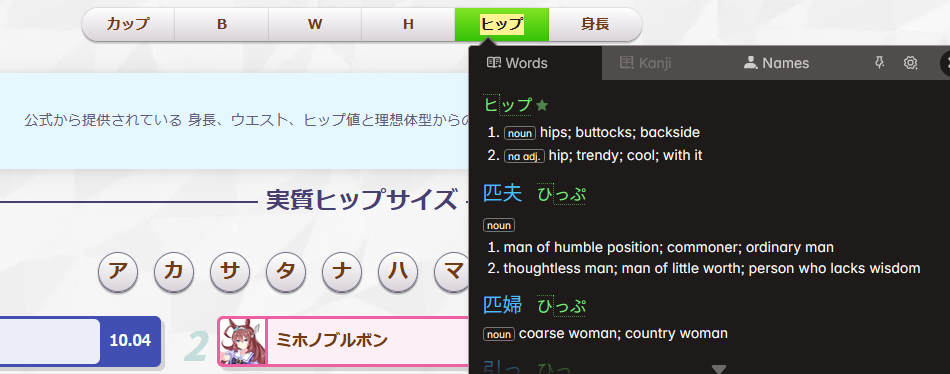Click the pin popup icon
The height and width of the screenshot is (374, 950).
(880, 62)
